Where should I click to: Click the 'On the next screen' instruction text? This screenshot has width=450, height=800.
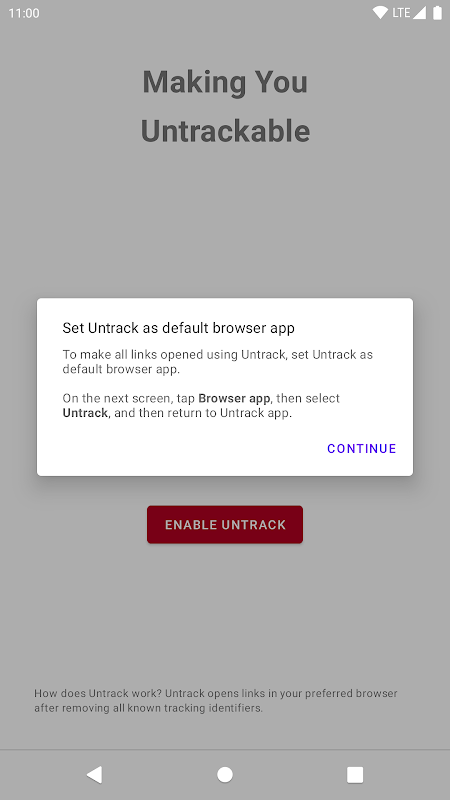(201, 406)
